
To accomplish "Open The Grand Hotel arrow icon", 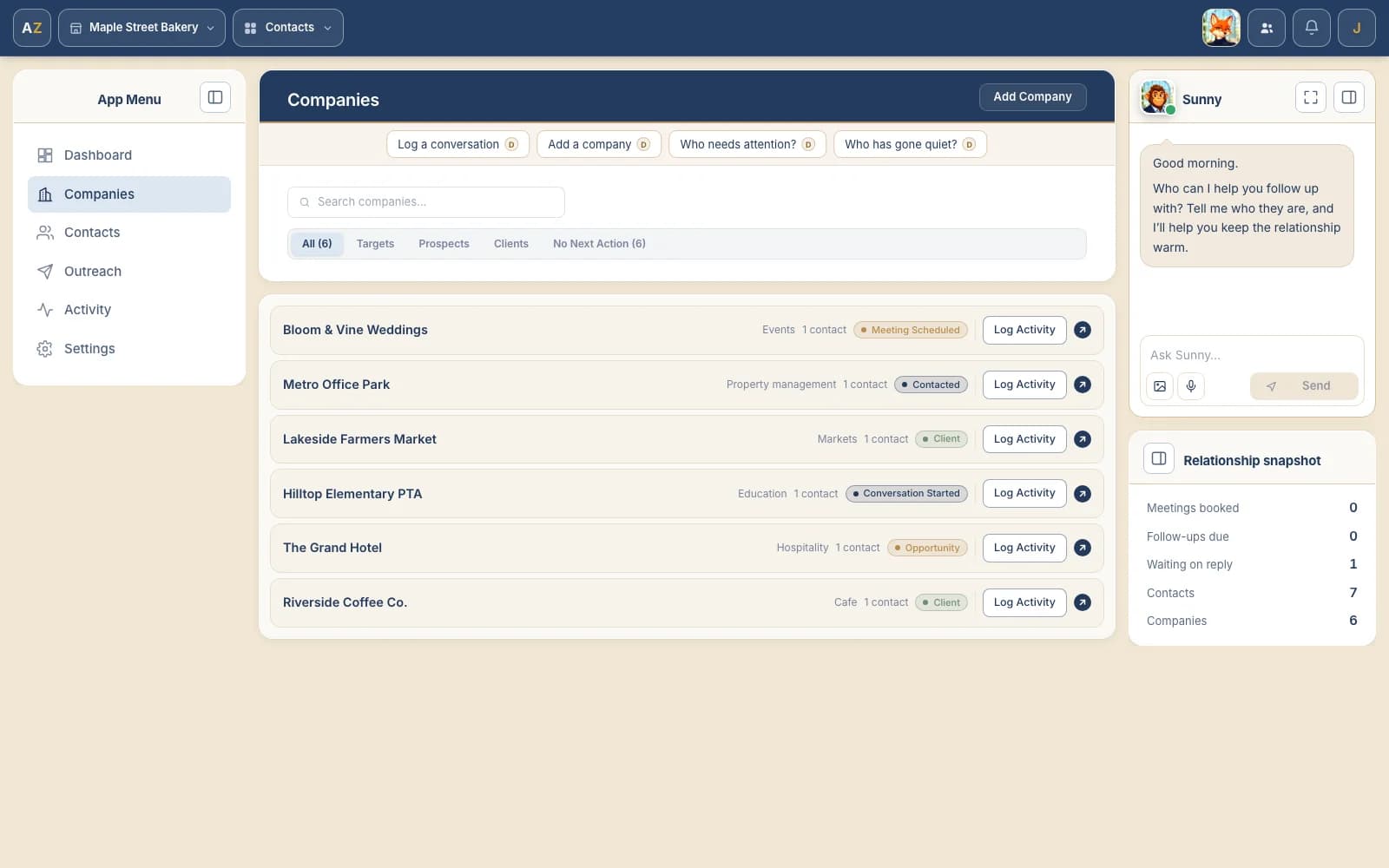I will coord(1083,548).
